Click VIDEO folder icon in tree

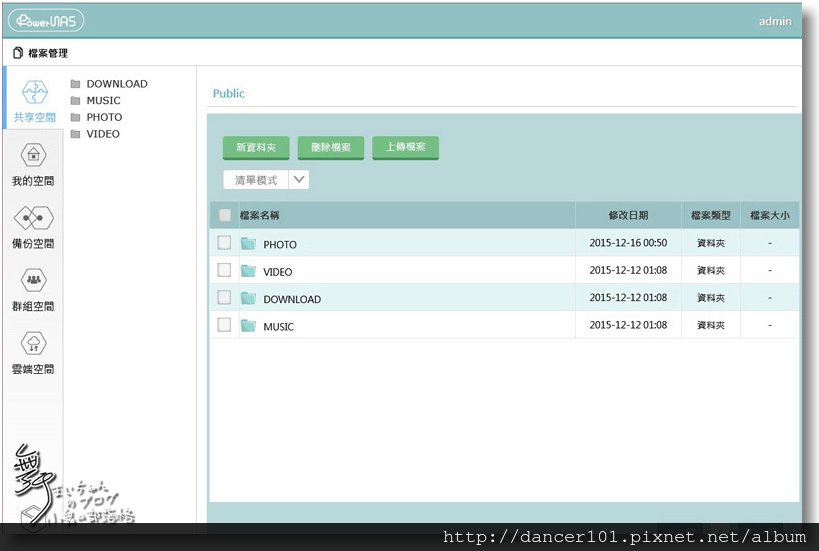tap(75, 134)
